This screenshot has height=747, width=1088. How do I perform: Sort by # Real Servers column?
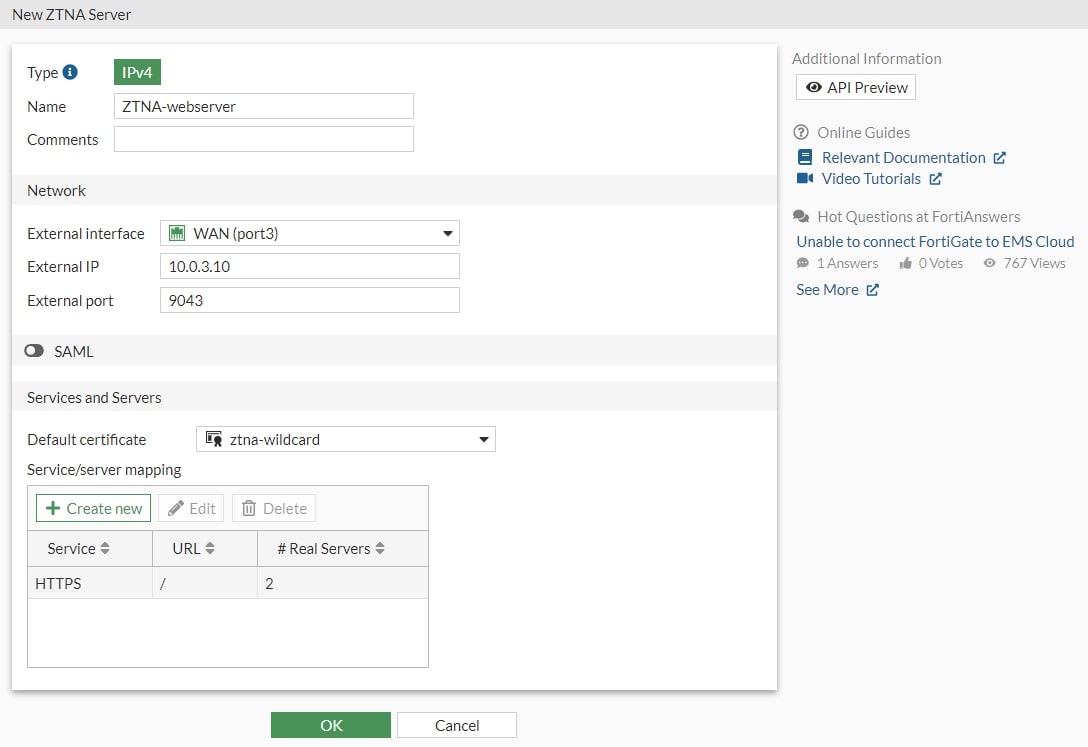[x=331, y=549]
